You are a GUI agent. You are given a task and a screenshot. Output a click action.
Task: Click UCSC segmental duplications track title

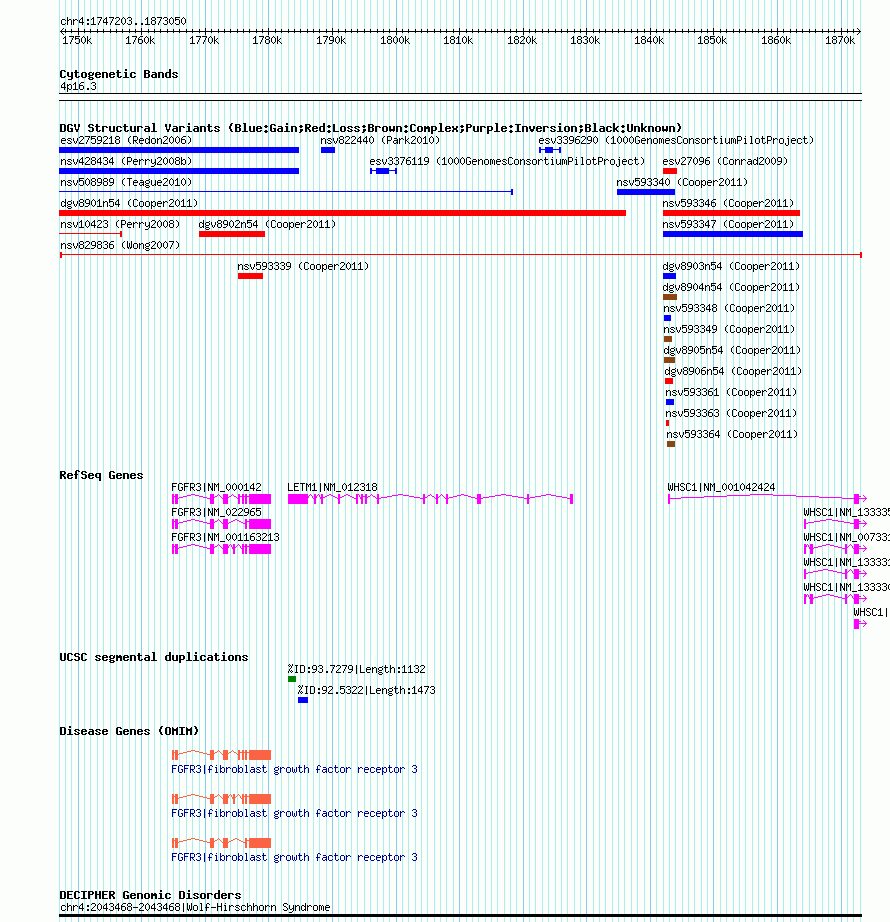click(x=153, y=657)
